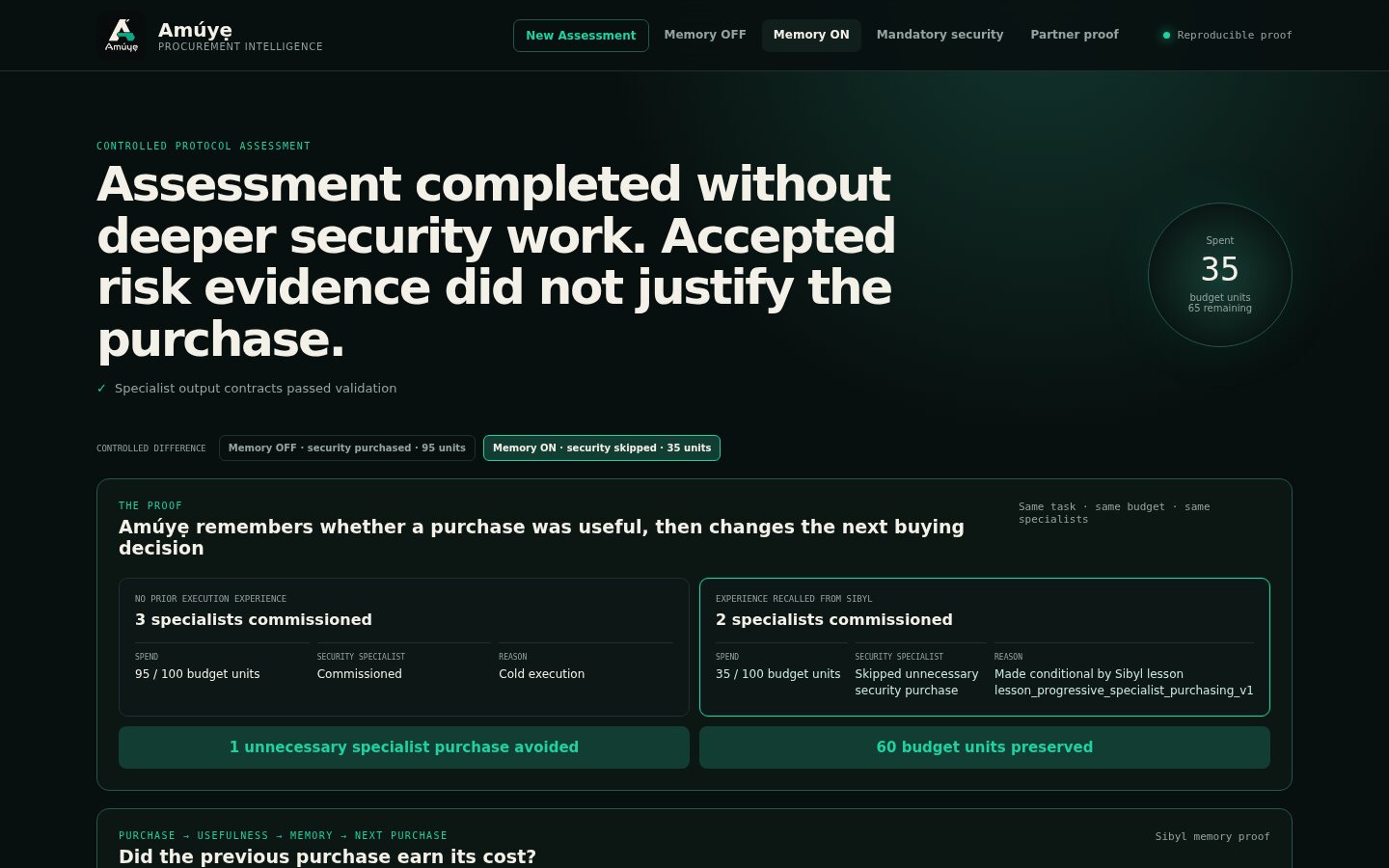Click the Cold execution reason text

[x=542, y=674]
